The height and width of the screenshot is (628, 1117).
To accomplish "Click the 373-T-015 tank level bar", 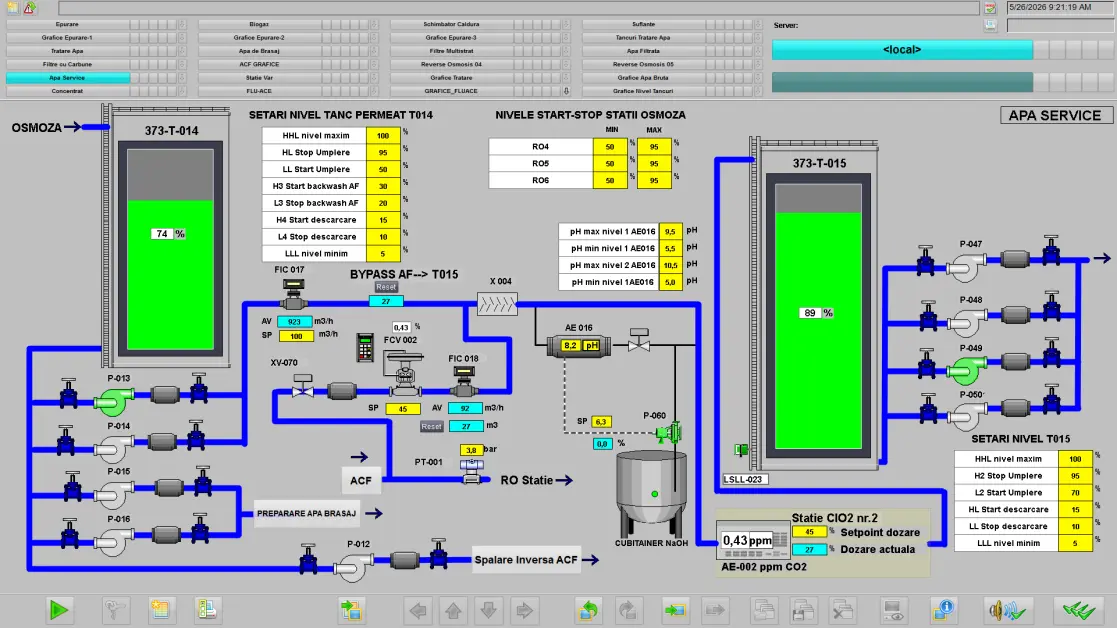I will coord(819,316).
